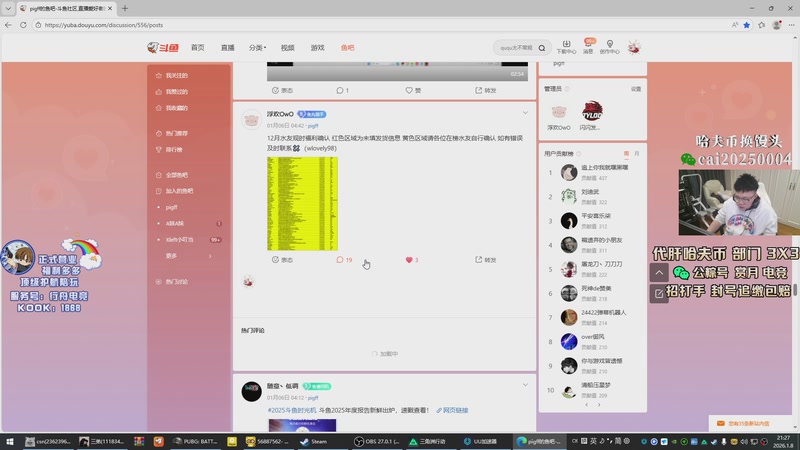Click the 浮欢OwO username
Screen dimensions: 800x450
[280, 114]
